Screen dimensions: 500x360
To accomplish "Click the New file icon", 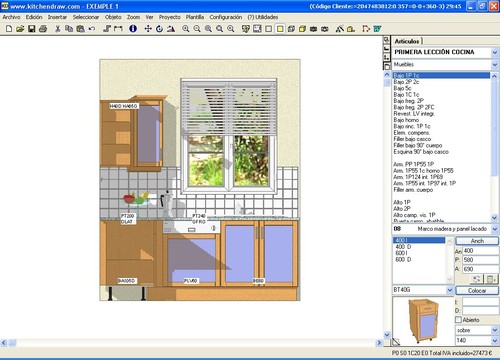I will tap(9, 29).
